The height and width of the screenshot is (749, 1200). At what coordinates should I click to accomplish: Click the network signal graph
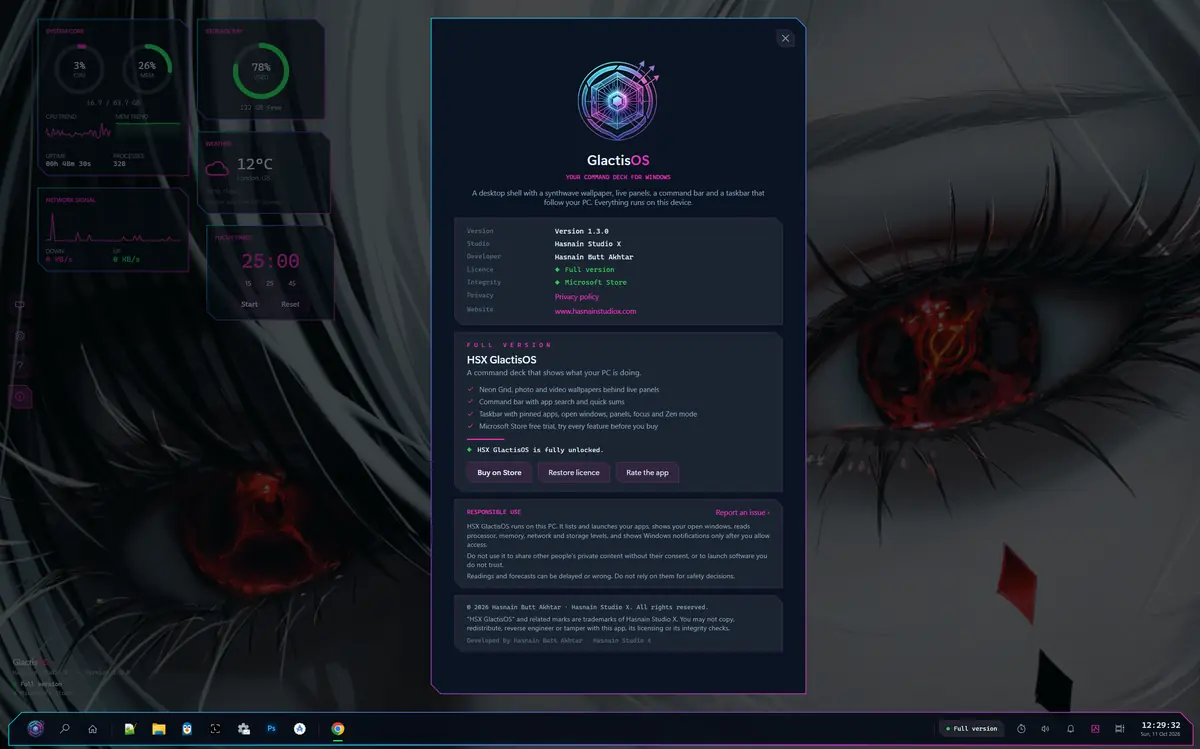click(113, 228)
